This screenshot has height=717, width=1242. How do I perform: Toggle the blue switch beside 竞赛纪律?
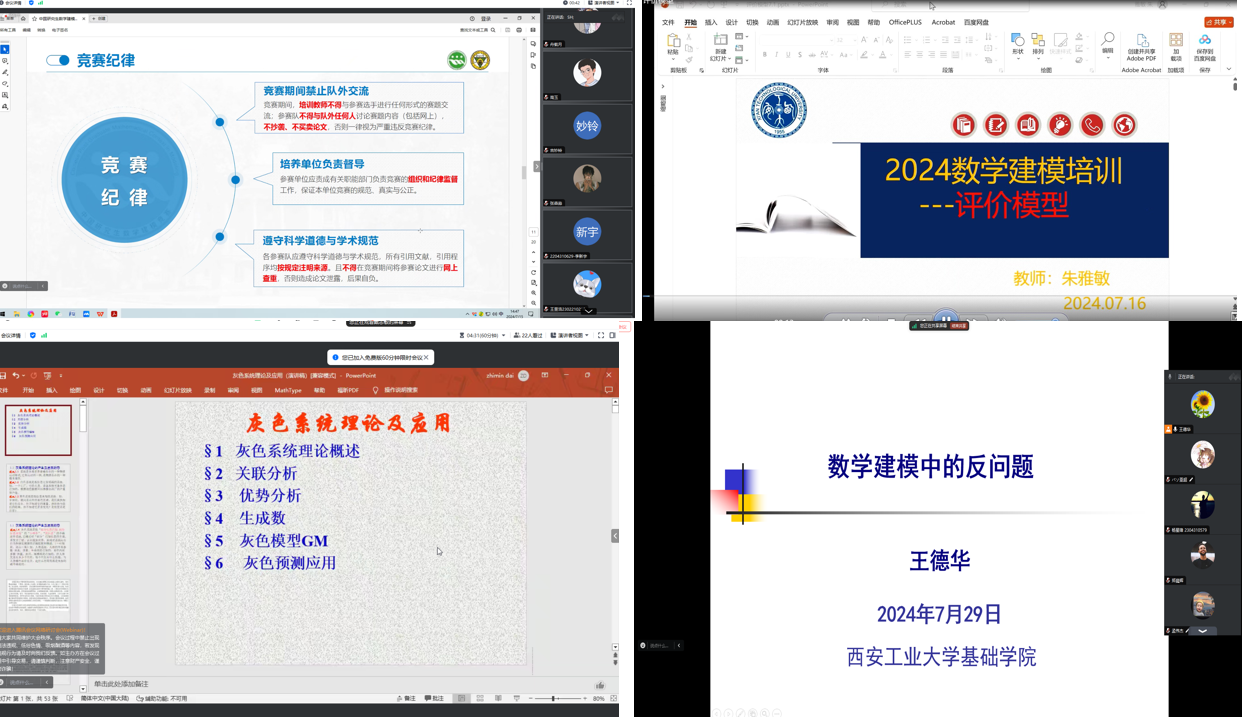pos(58,61)
